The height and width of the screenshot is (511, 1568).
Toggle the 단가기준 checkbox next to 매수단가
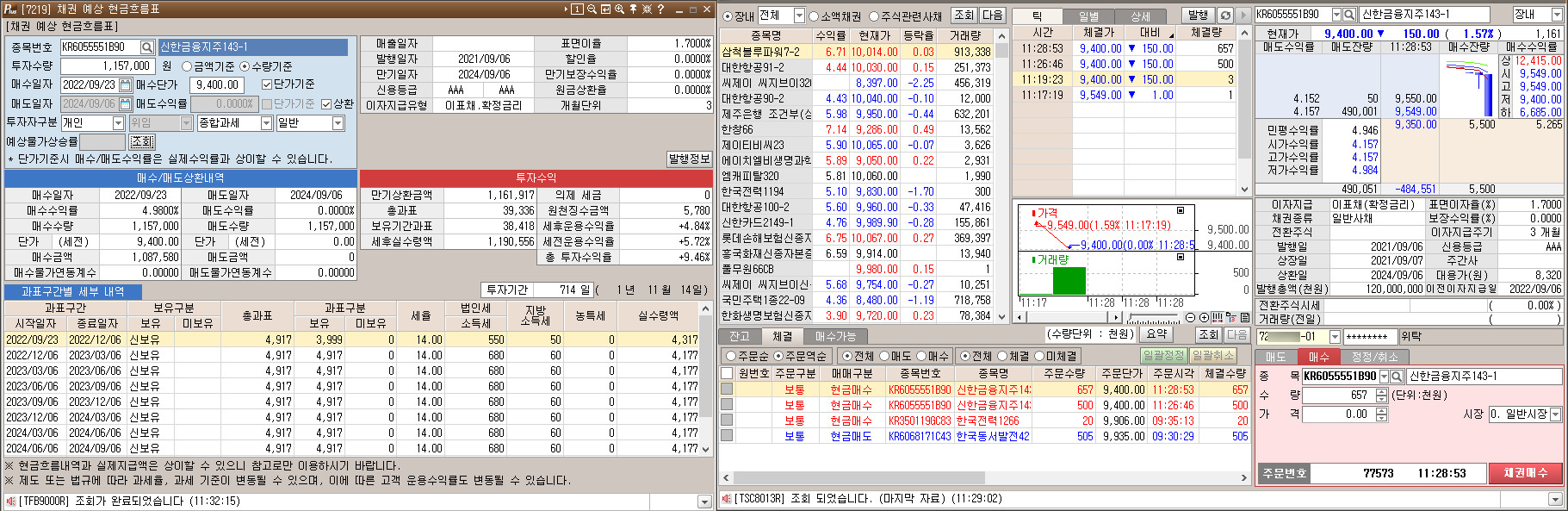[266, 84]
